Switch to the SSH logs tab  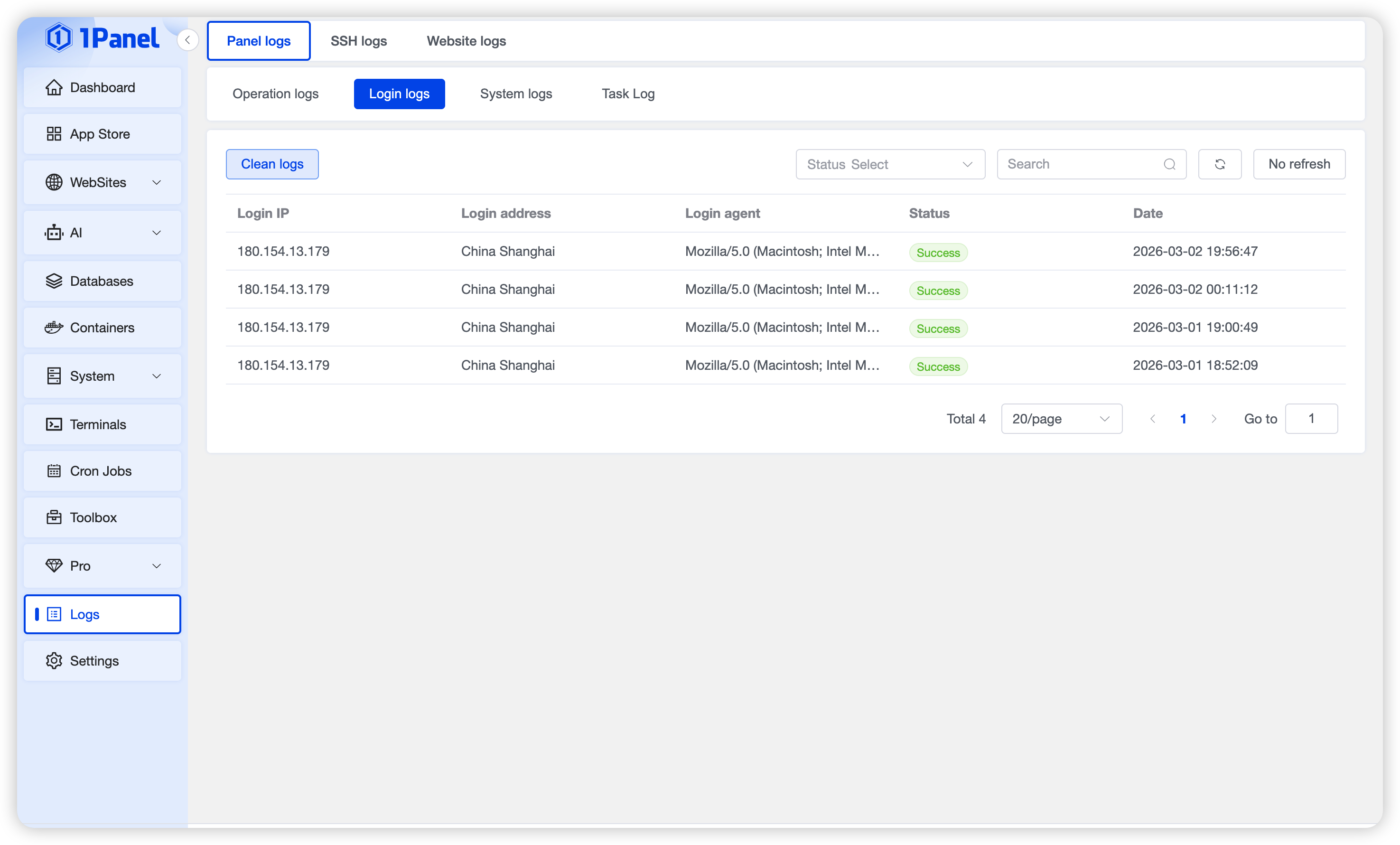coord(358,41)
